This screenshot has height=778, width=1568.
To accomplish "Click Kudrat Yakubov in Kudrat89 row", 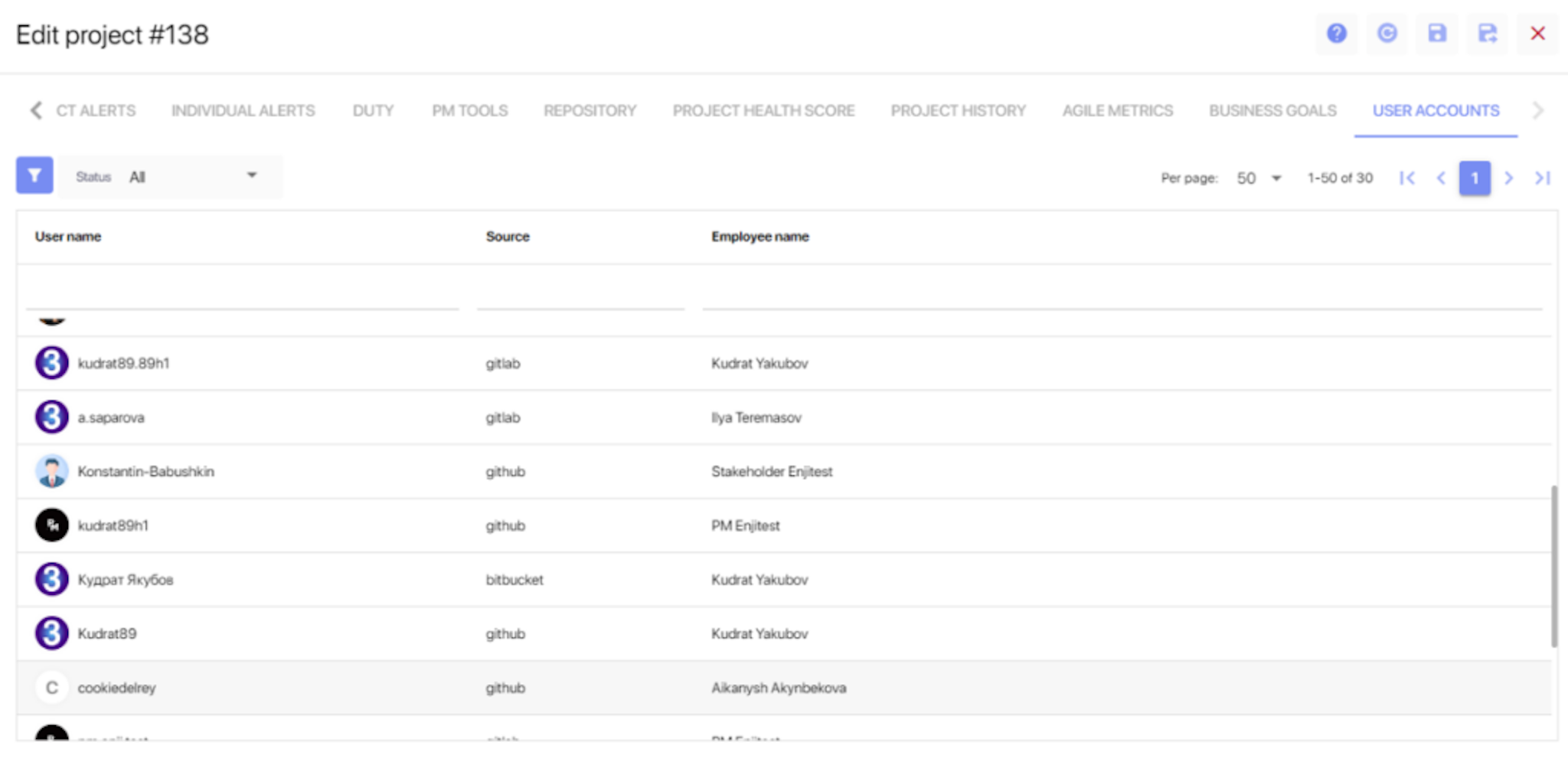I will coord(759,633).
